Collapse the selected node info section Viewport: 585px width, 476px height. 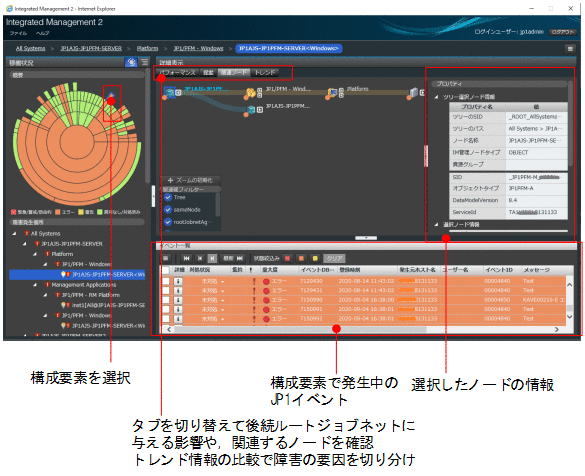point(436,225)
